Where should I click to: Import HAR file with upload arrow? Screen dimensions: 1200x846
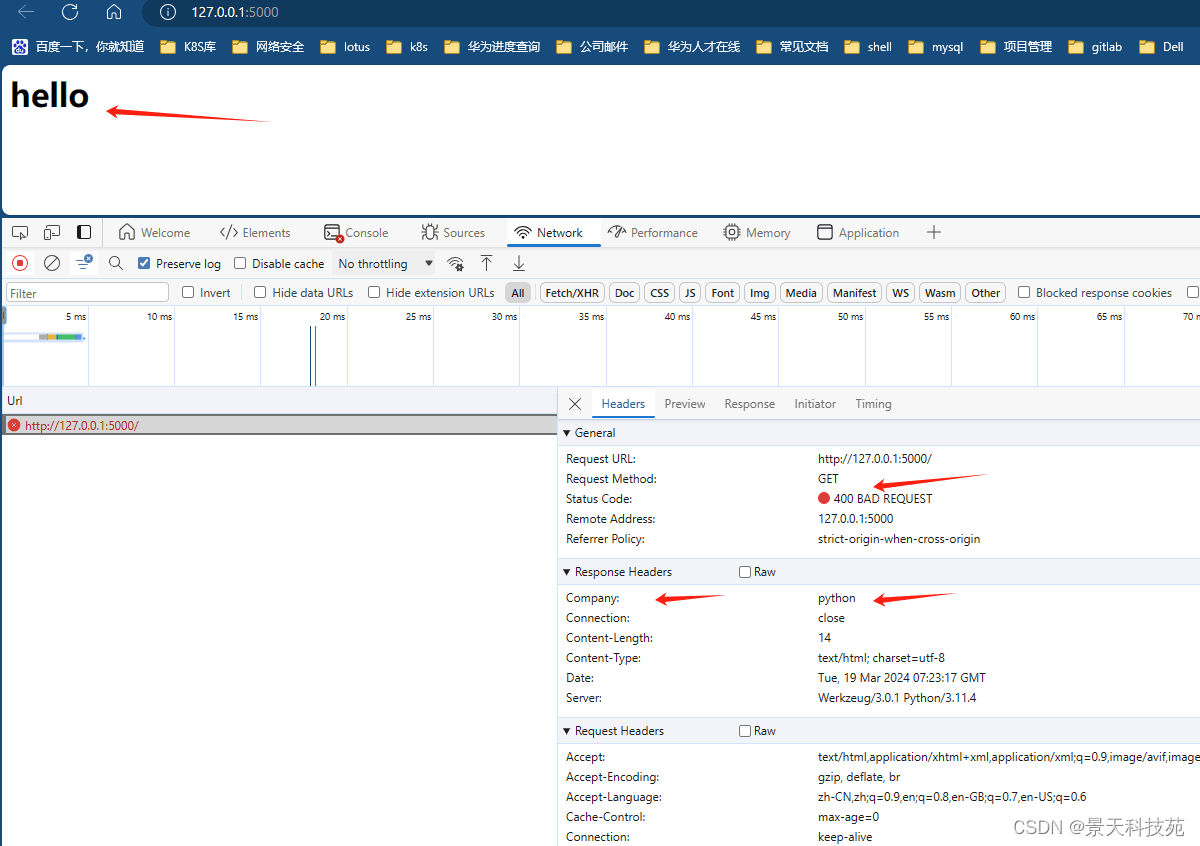click(486, 263)
